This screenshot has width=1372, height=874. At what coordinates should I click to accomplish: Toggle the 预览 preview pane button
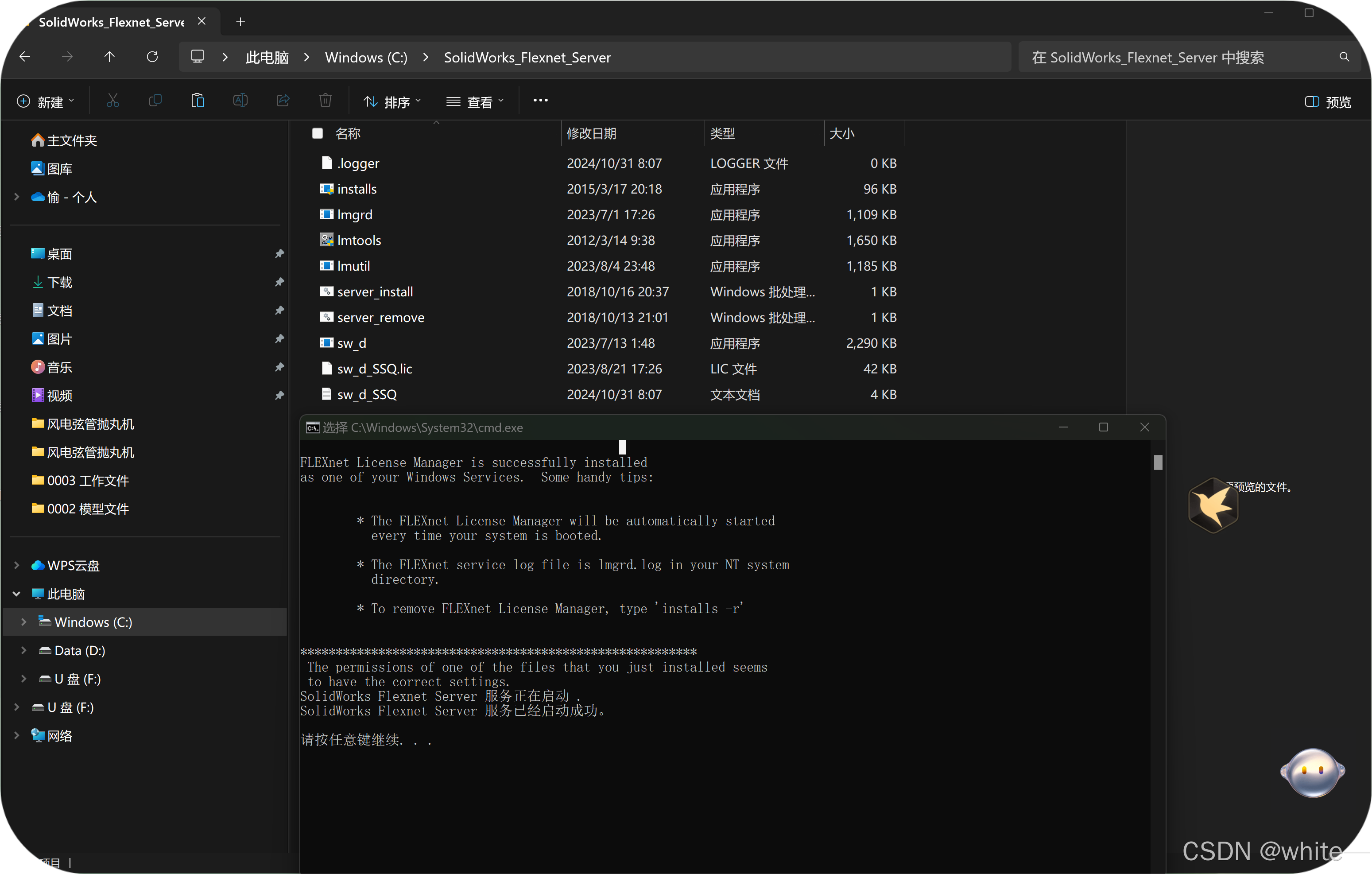pyautogui.click(x=1328, y=102)
